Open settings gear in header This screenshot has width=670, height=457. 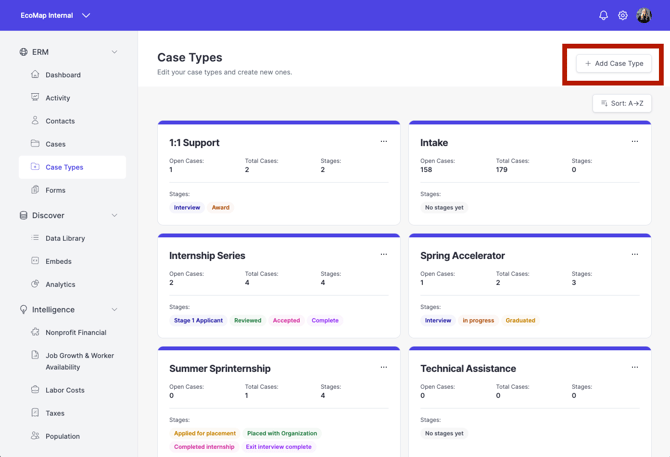point(623,15)
